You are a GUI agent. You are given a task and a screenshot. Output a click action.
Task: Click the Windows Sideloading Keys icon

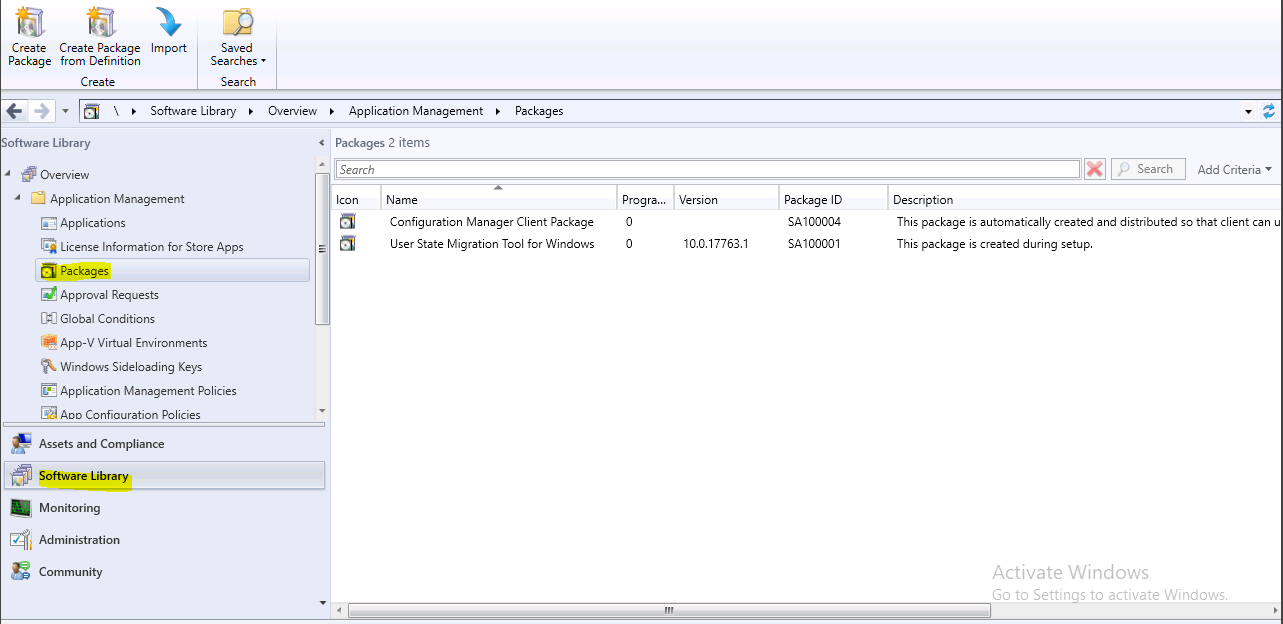pos(48,366)
